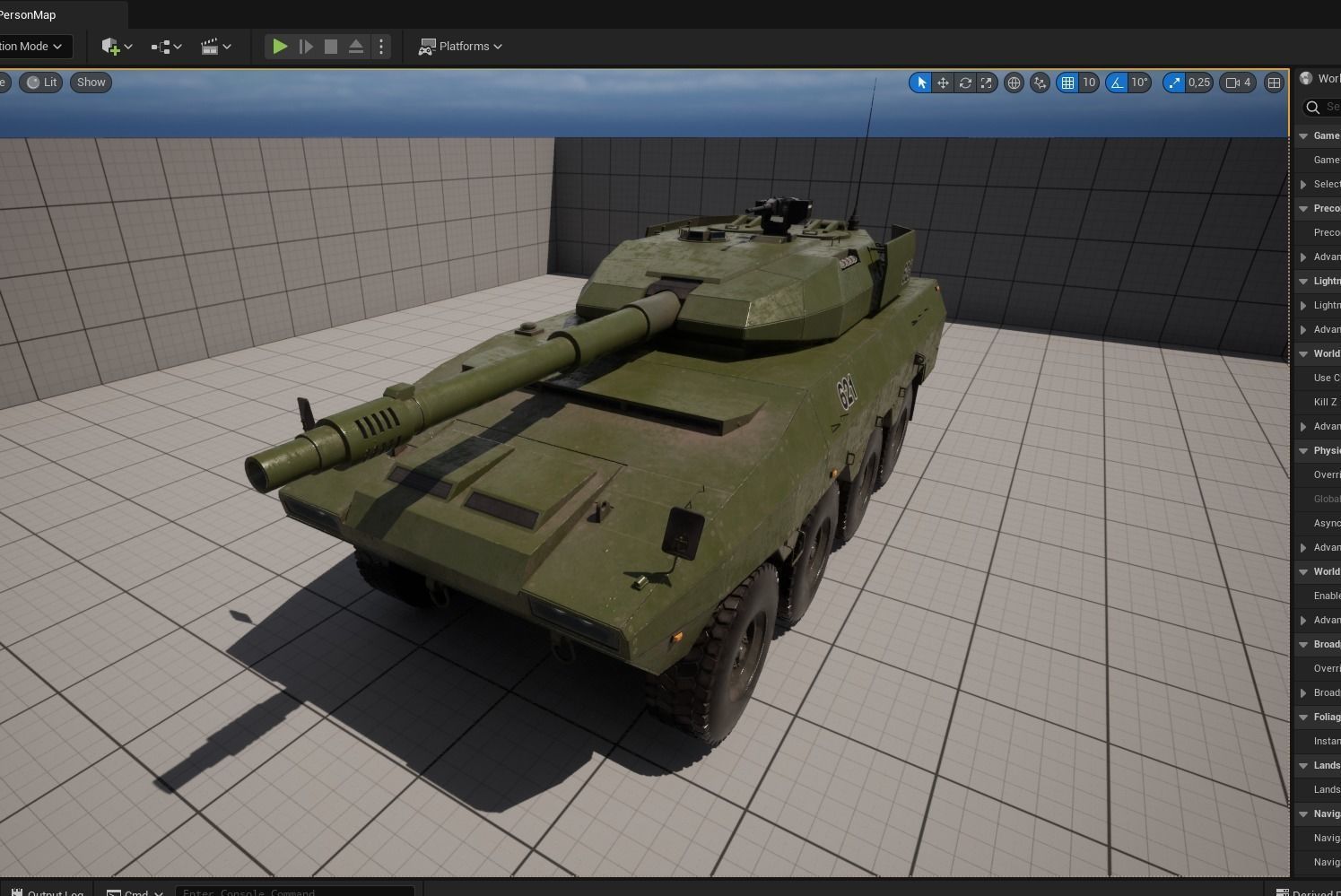Viewport: 1341px width, 896px height.
Task: Toggle rotation snapping angle icon
Action: (1116, 83)
